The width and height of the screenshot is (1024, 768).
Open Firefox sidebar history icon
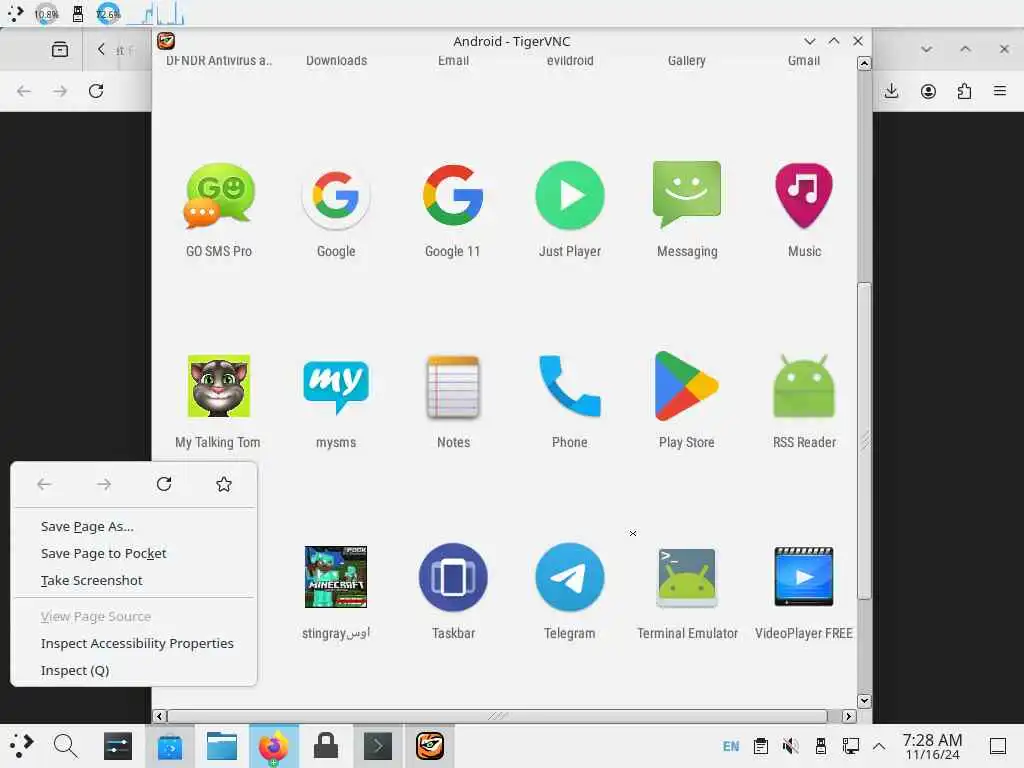pyautogui.click(x=60, y=49)
